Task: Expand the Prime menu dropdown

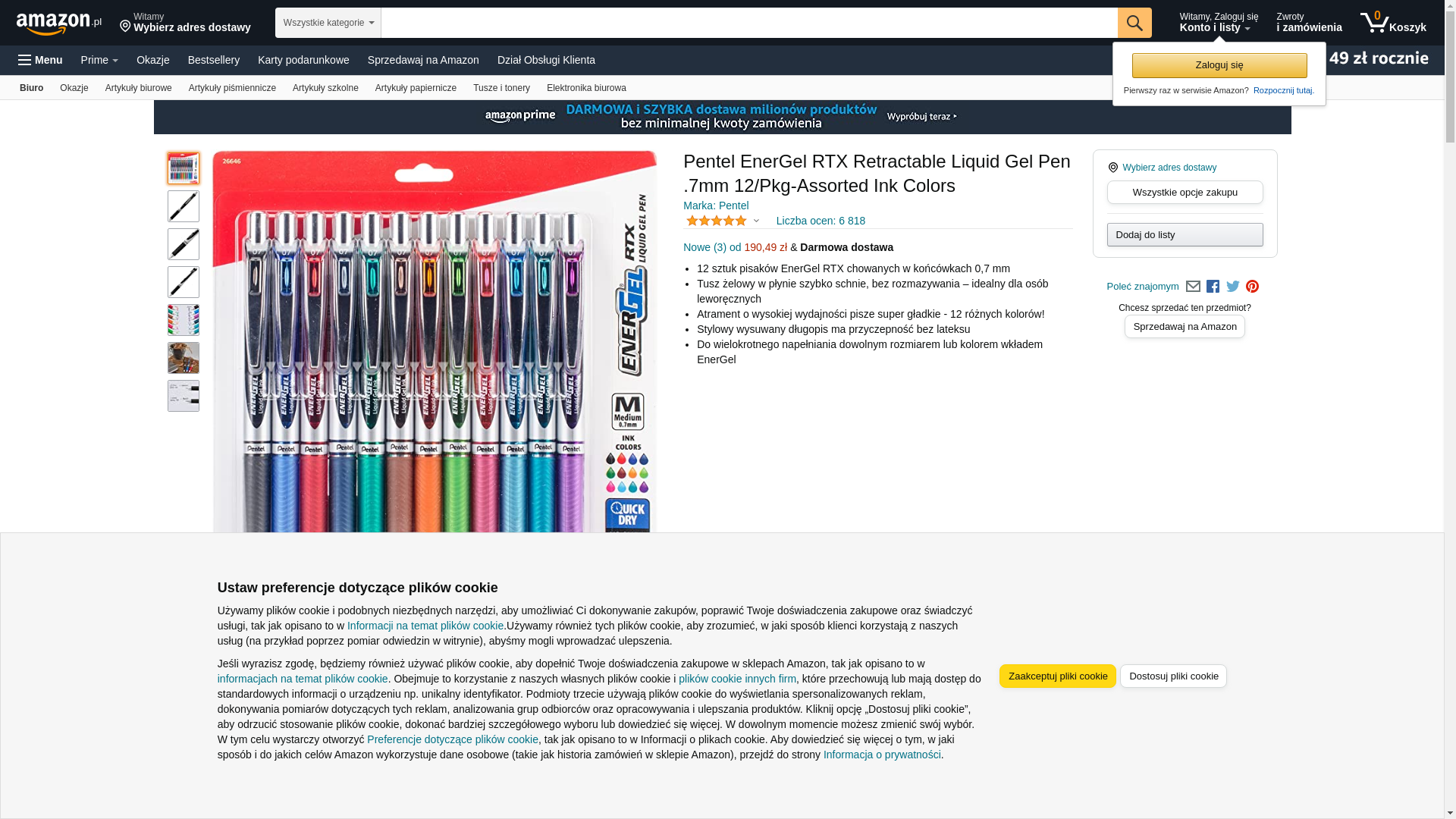Action: click(99, 60)
